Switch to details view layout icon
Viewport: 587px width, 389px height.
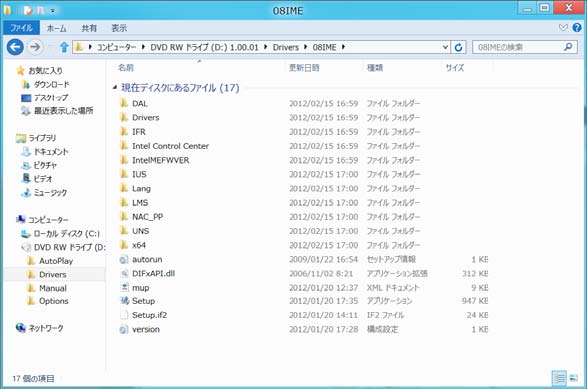pos(559,378)
